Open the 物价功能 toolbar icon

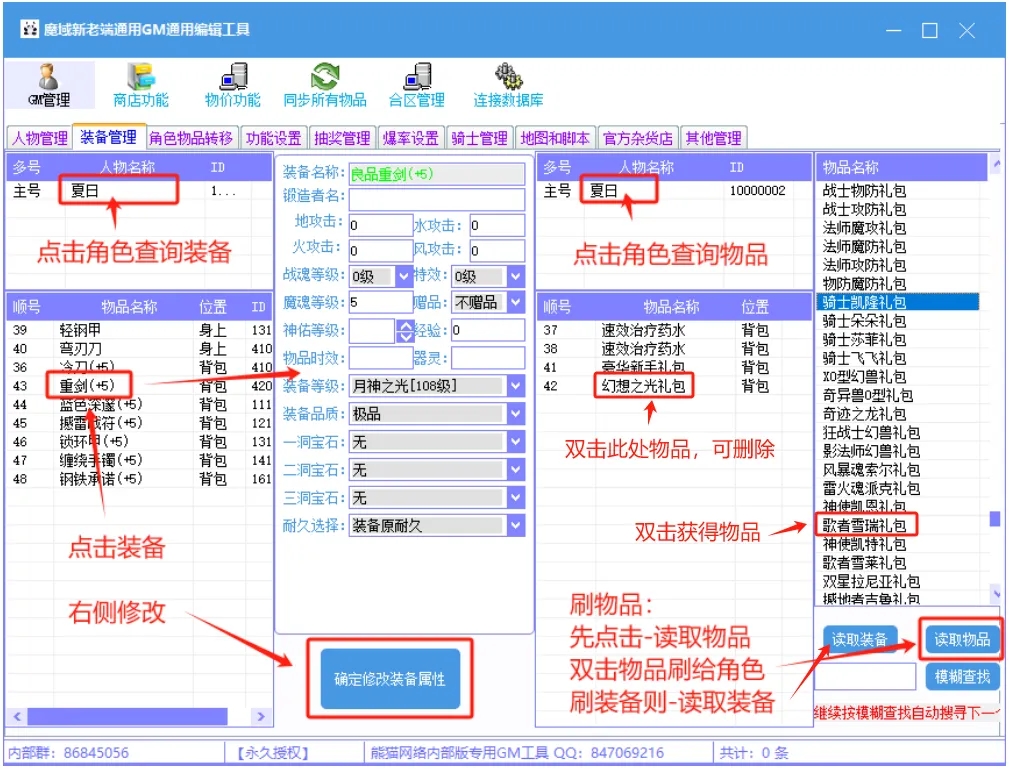(x=232, y=84)
